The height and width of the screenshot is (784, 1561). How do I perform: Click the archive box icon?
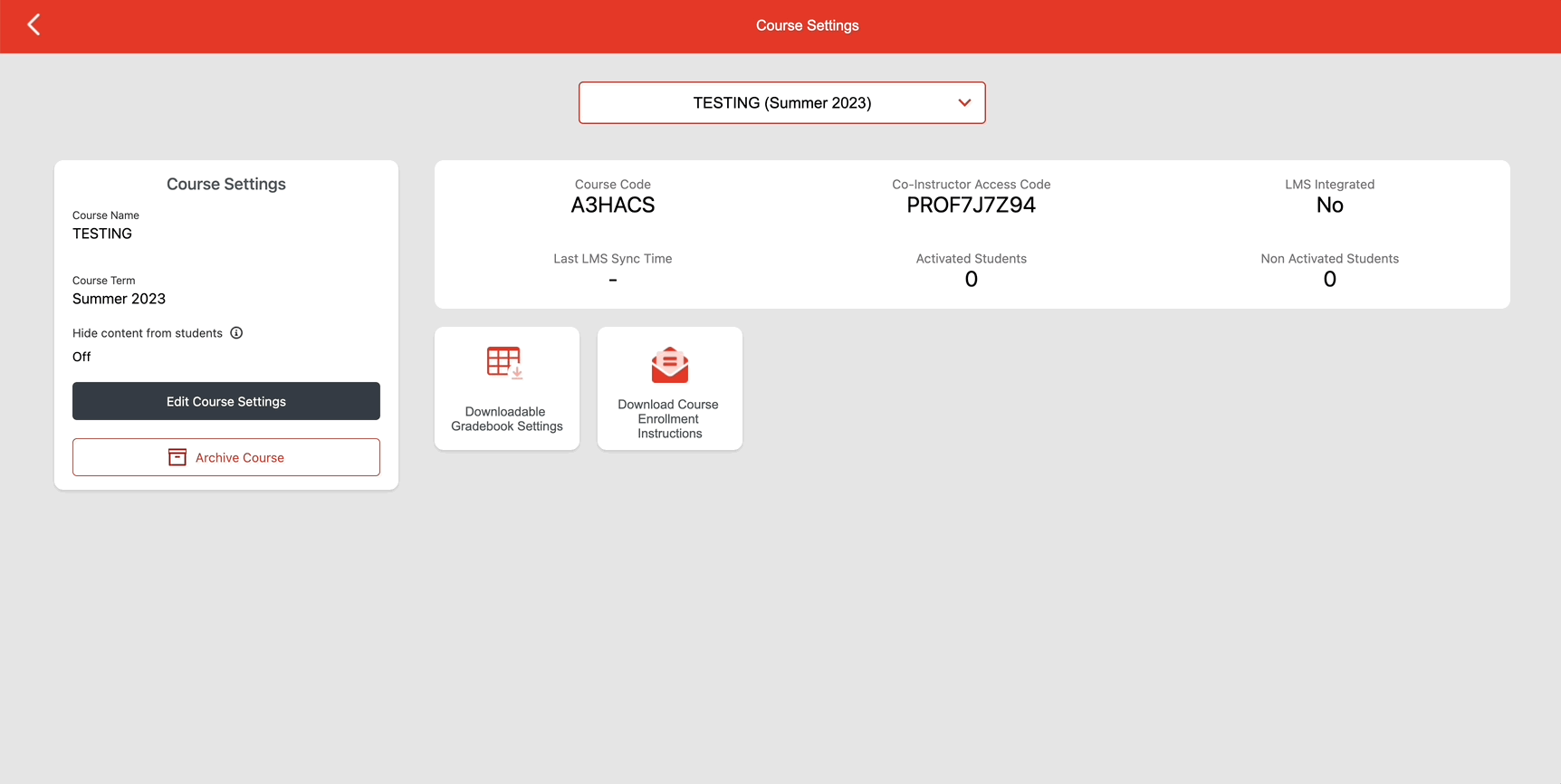177,458
